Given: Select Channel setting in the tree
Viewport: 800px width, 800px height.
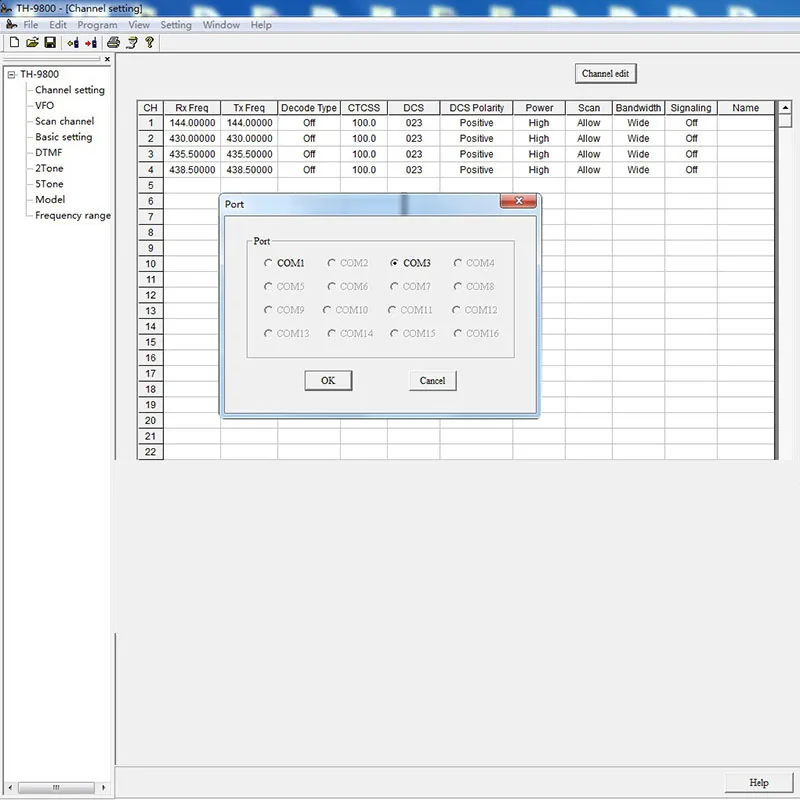Looking at the screenshot, I should coord(70,90).
